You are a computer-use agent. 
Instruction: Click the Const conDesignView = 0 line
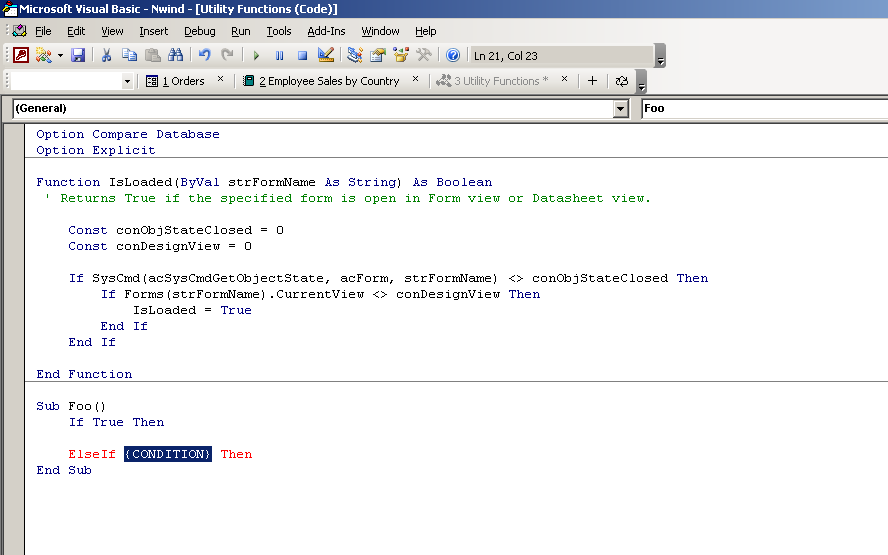click(x=160, y=246)
